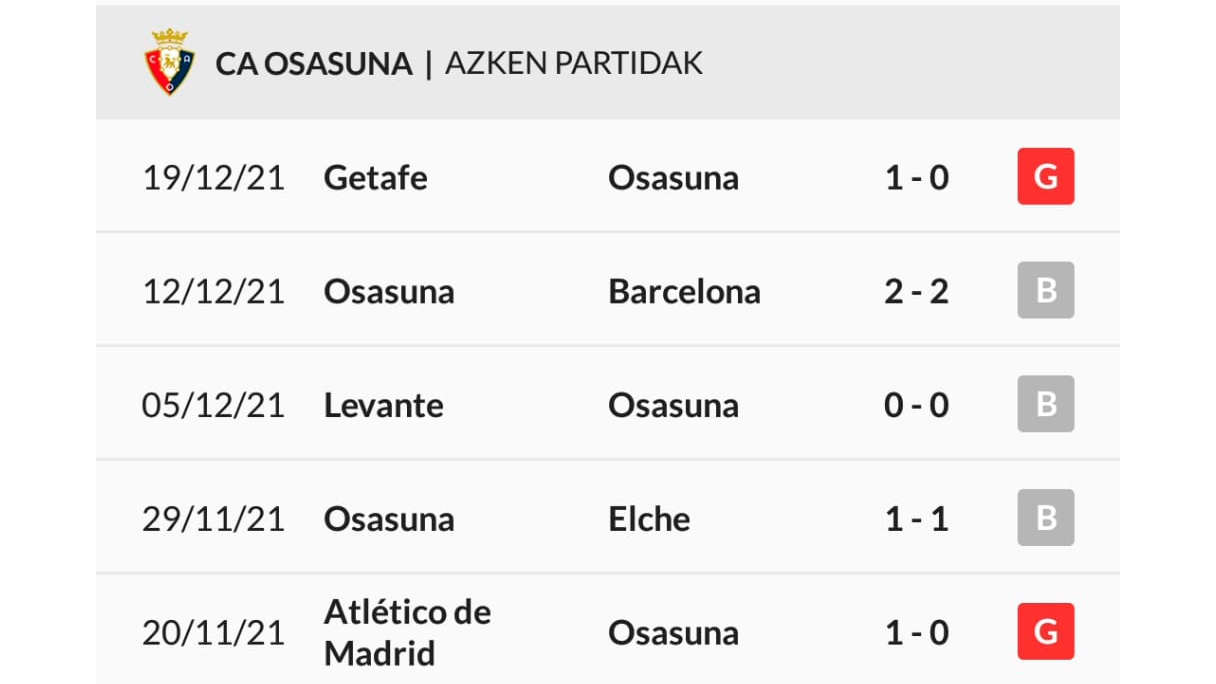Click the red G badge for Atlético match
The width and height of the screenshot is (1216, 684).
coord(1046,632)
